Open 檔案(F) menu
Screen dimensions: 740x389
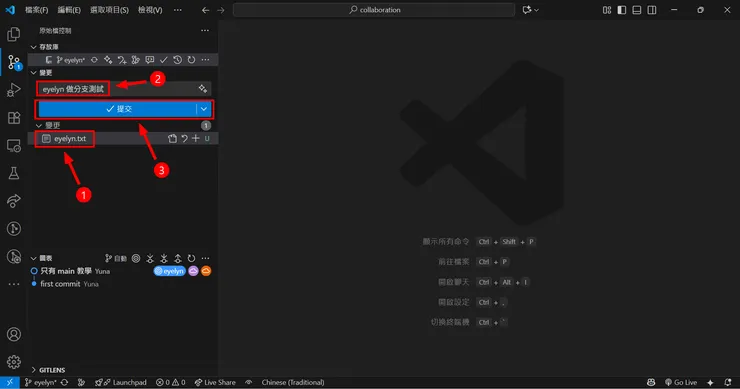tap(36, 10)
